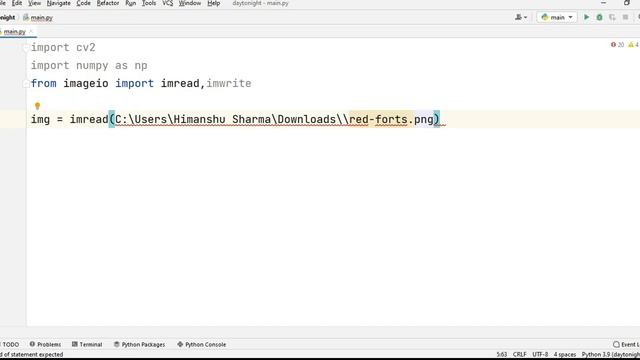Open the user account icon dropdown
The height and width of the screenshot is (360, 640).
521,17
